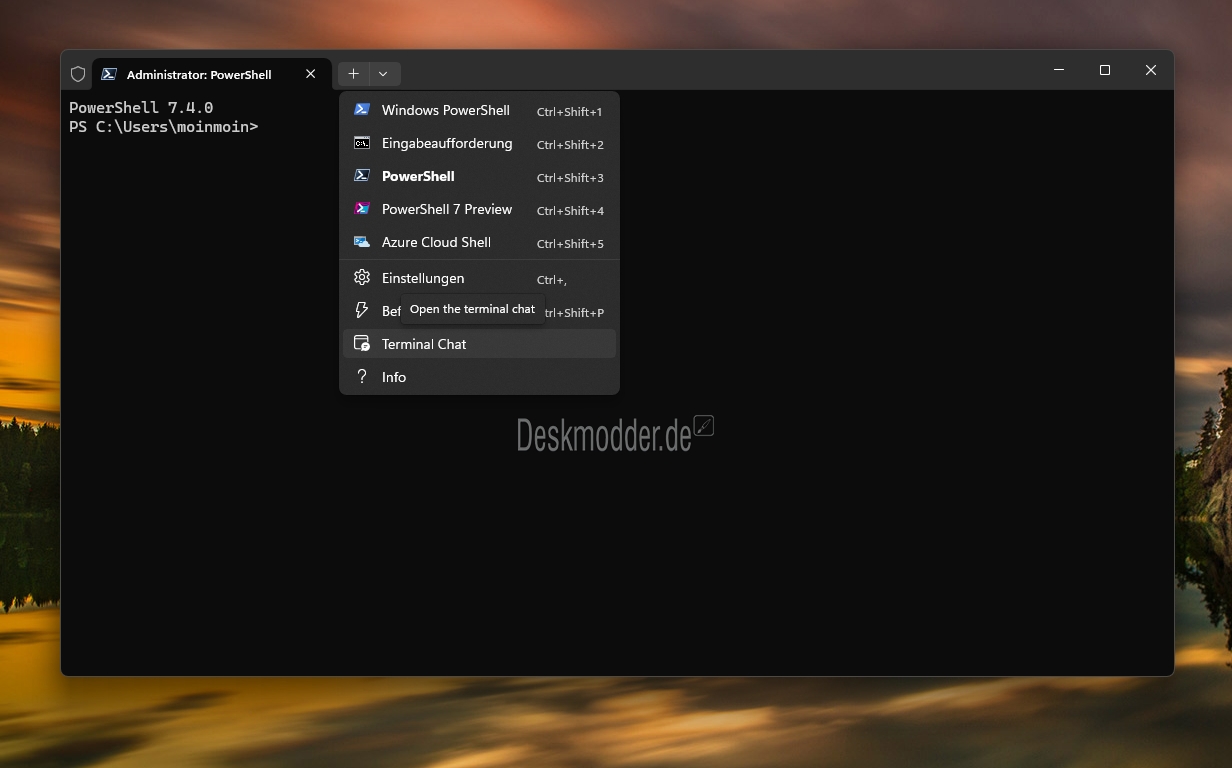Click the Ctrl+, shortcut beside Einstellungen

coord(552,280)
